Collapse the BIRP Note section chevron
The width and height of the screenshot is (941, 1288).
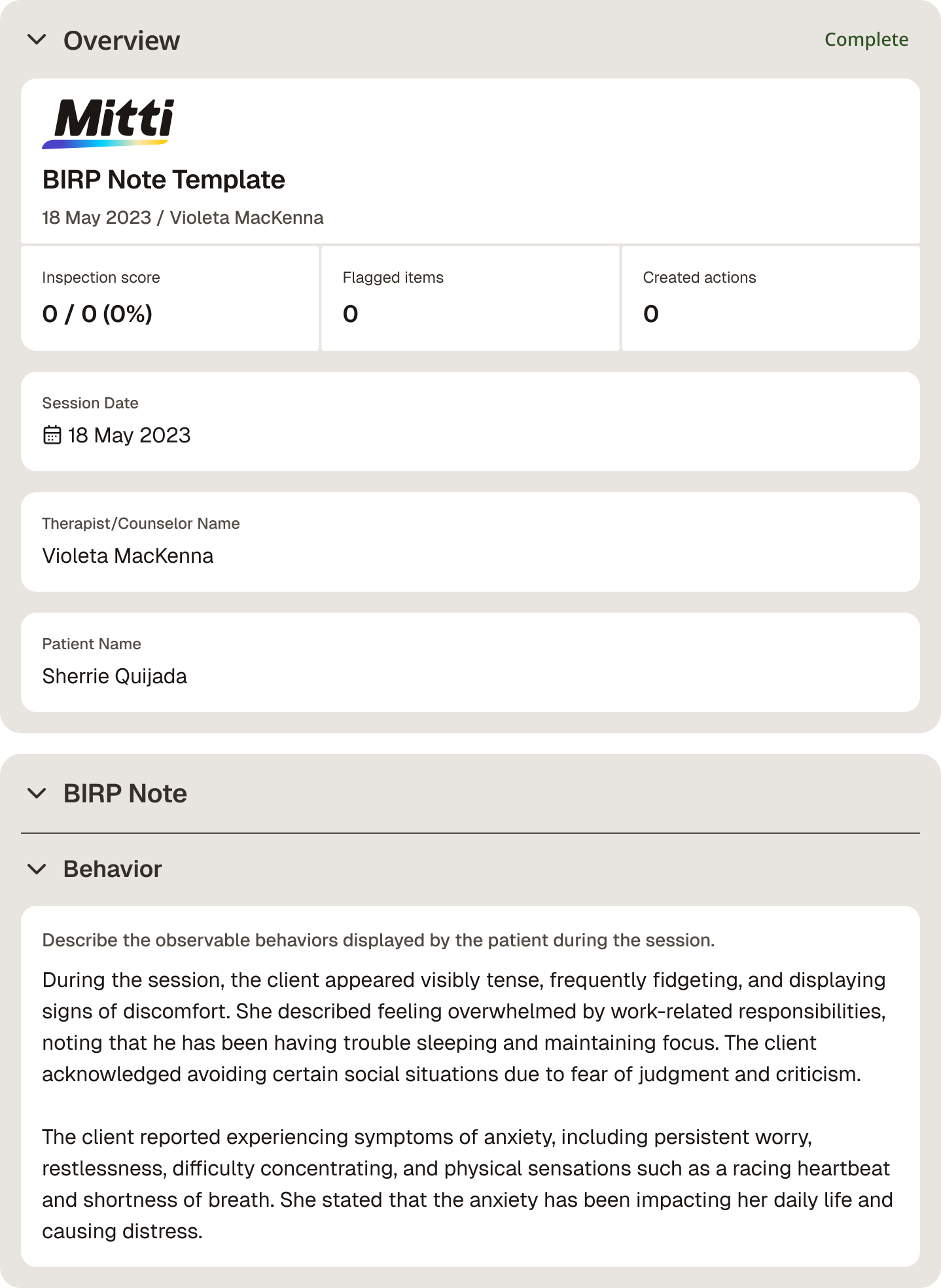pos(37,793)
